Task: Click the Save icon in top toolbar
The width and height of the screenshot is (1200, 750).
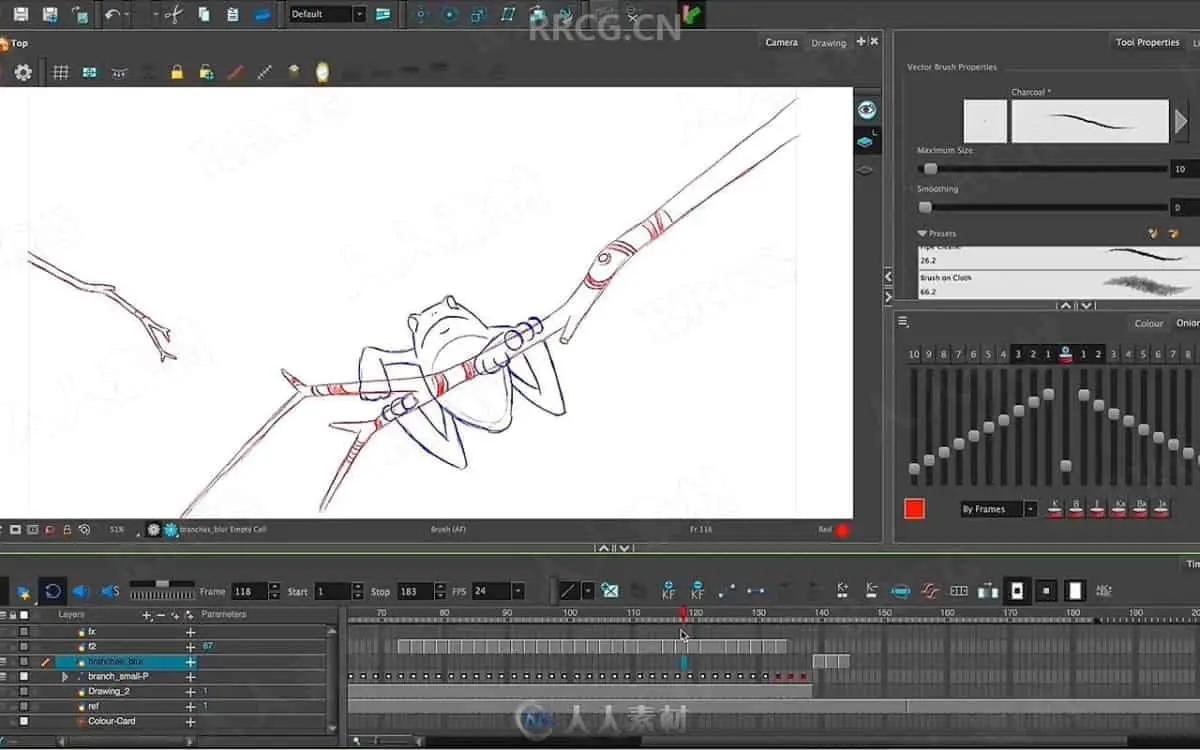Action: coord(20,15)
